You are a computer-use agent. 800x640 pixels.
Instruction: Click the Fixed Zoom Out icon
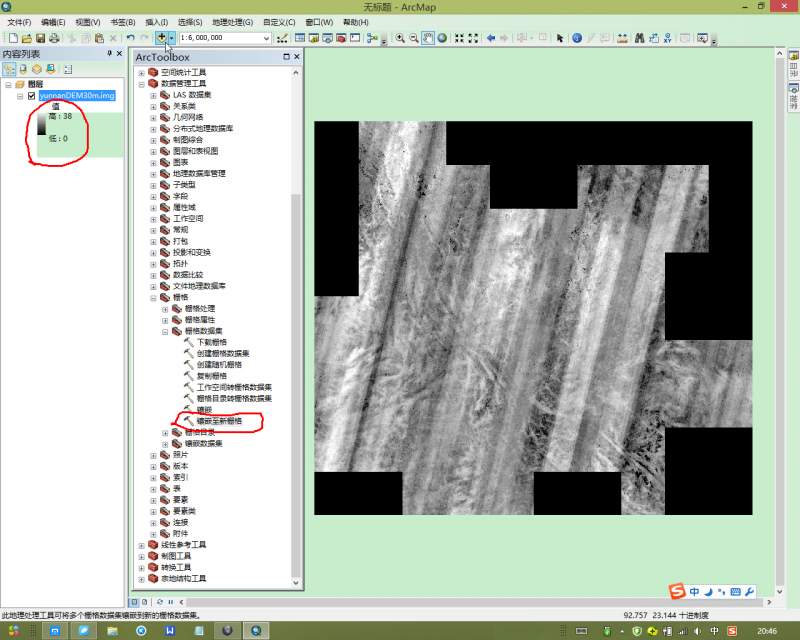tap(473, 38)
